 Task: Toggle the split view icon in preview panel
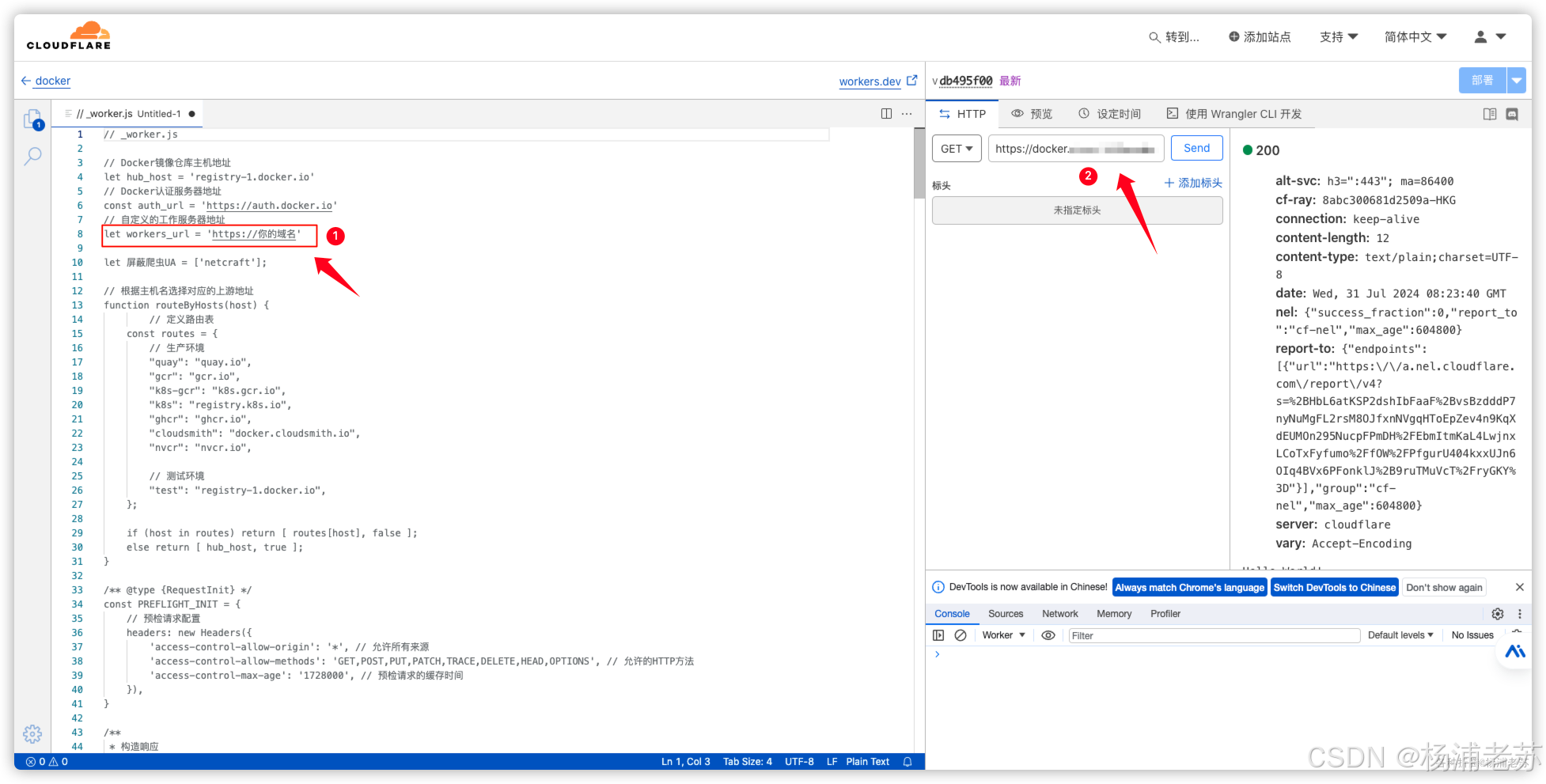1490,114
